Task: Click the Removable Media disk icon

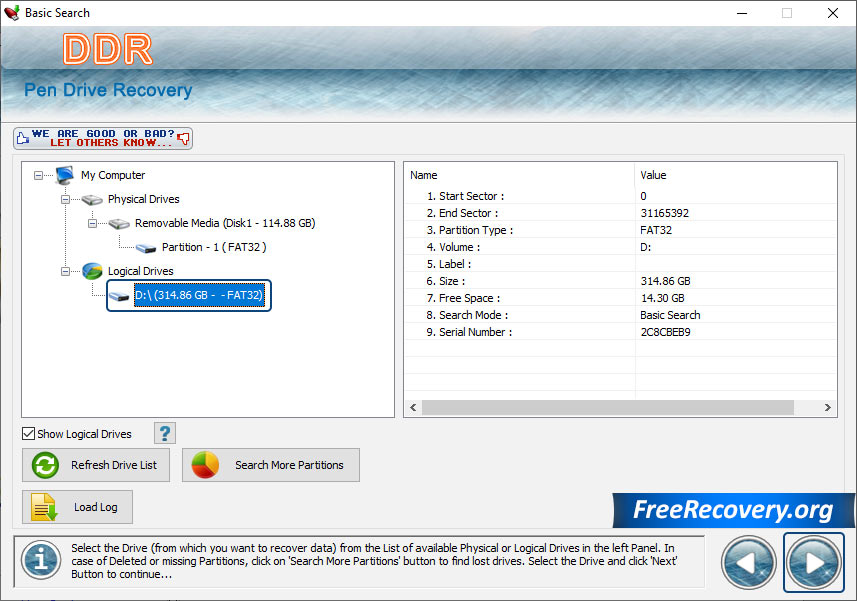Action: click(119, 223)
